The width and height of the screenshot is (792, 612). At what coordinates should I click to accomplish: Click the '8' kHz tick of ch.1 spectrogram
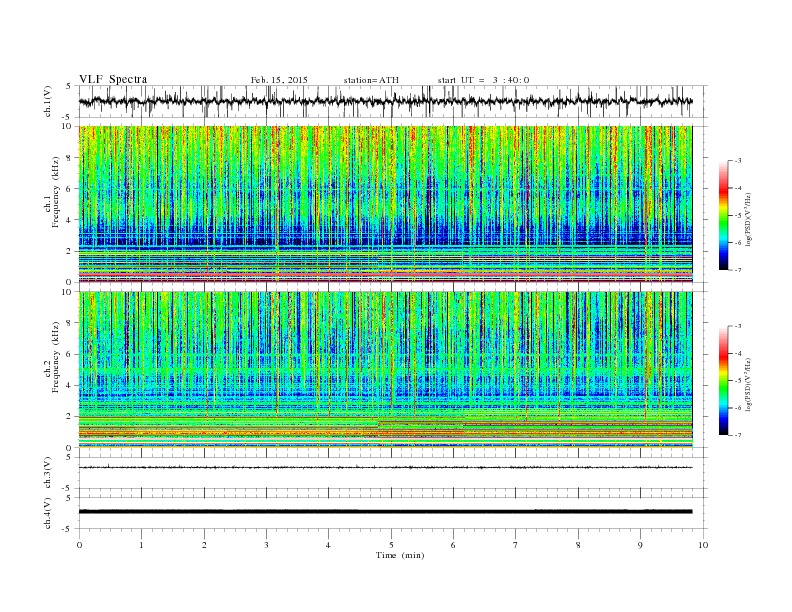tap(70, 158)
